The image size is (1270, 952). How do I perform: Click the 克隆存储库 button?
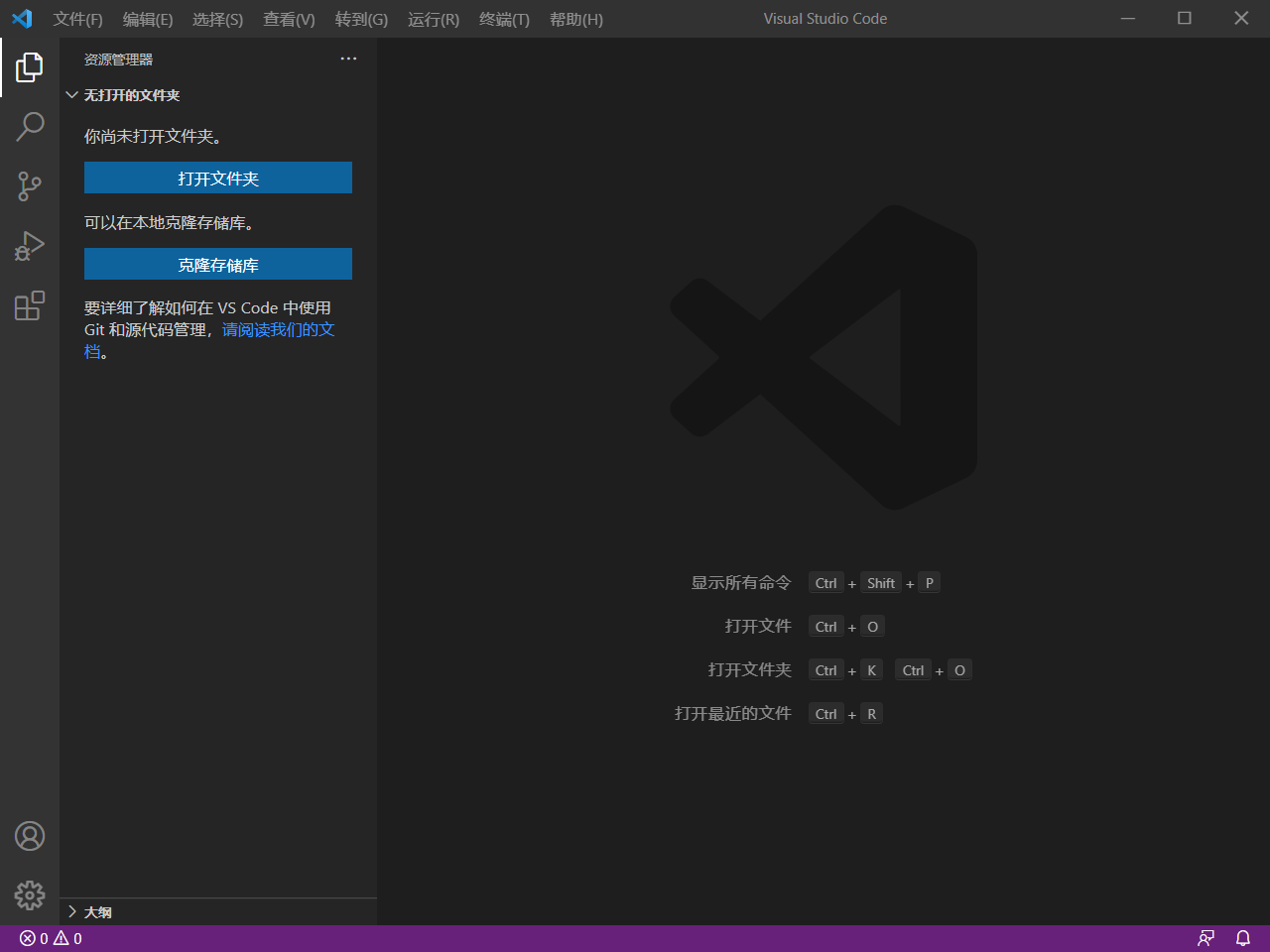(x=218, y=265)
